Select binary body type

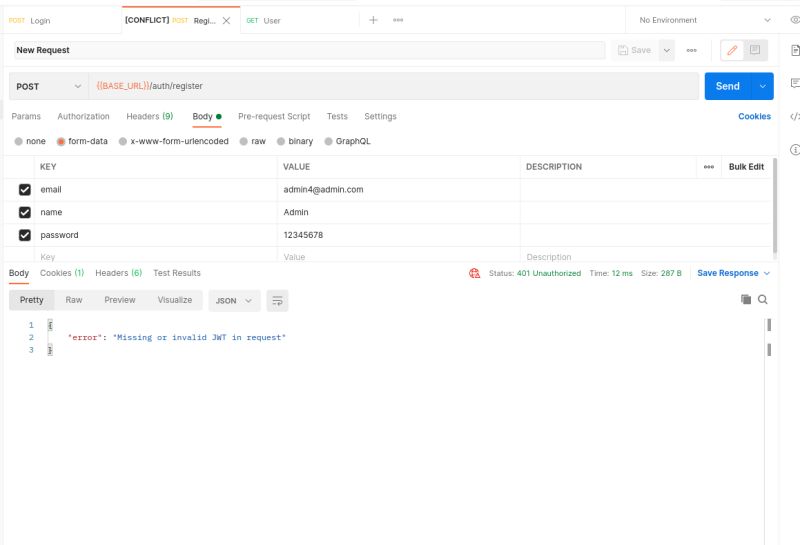pos(281,141)
